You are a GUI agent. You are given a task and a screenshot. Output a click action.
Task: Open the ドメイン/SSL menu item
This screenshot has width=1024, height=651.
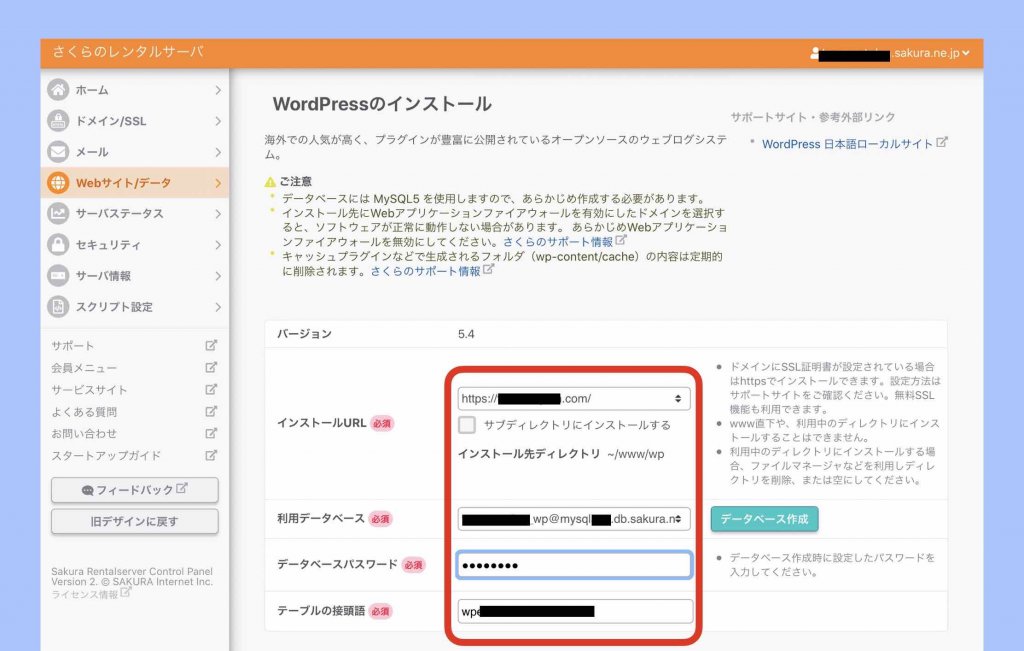pyautogui.click(x=135, y=121)
